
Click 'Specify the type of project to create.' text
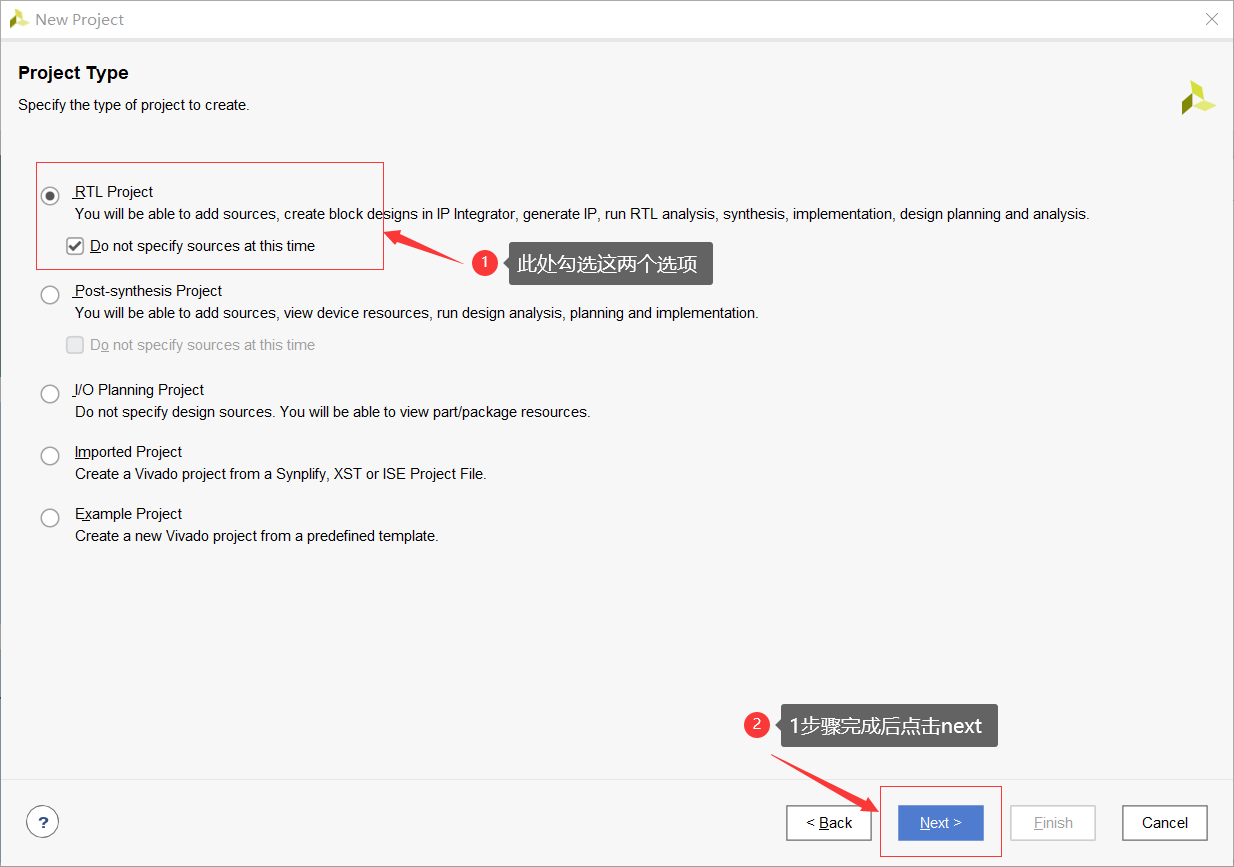point(133,105)
